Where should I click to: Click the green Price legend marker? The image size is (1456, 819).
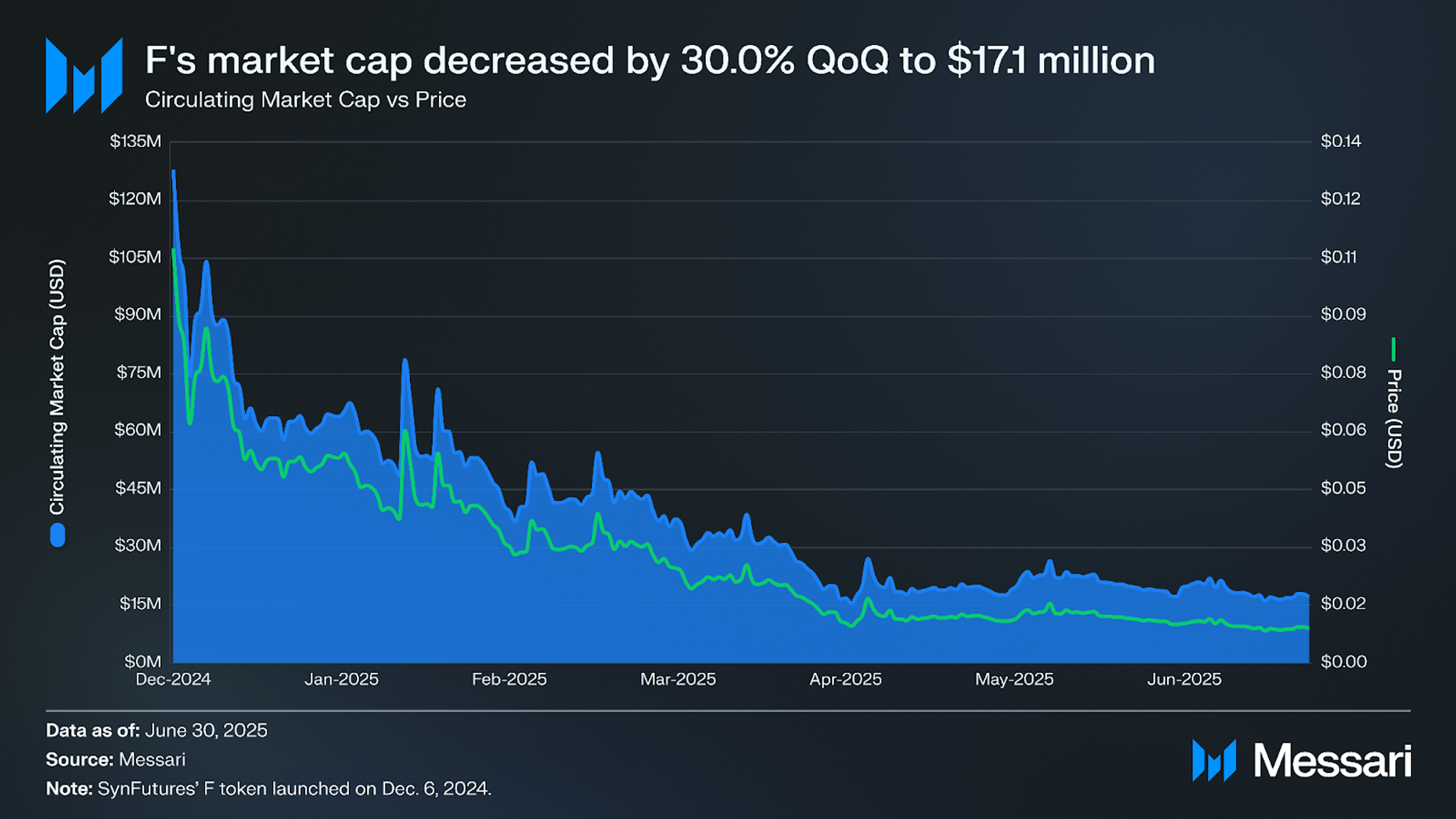tap(1393, 349)
